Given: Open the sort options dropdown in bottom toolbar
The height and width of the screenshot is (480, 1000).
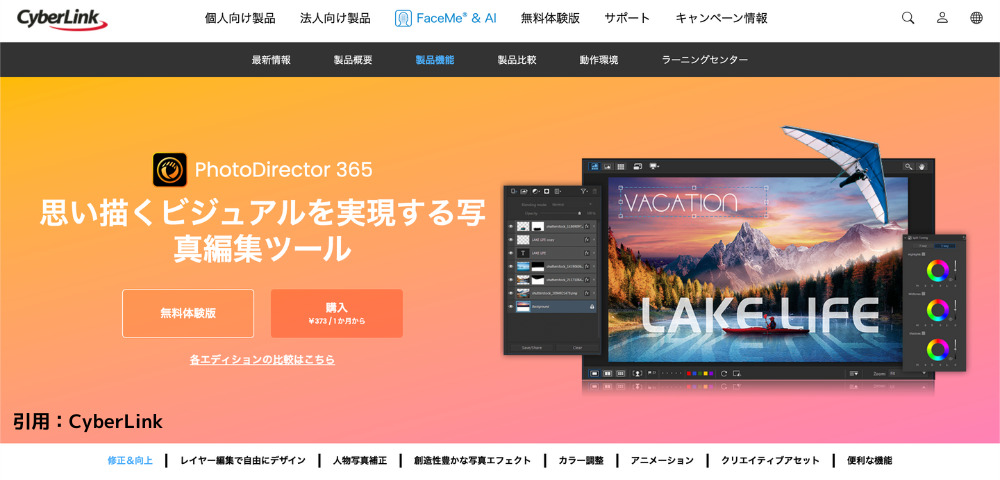Looking at the screenshot, I should (854, 373).
